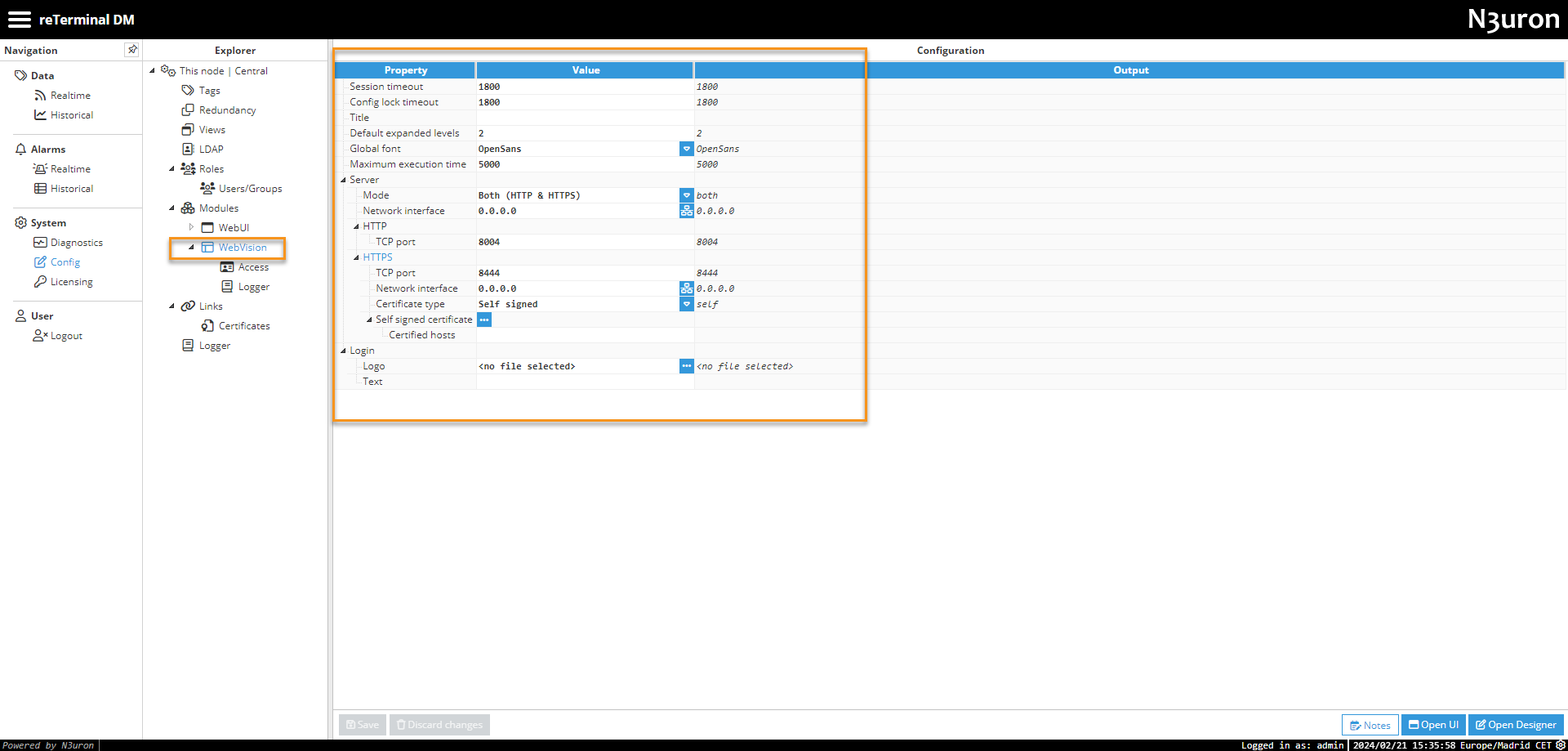This screenshot has height=751, width=1568.
Task: Click the Title value field
Action: [585, 118]
